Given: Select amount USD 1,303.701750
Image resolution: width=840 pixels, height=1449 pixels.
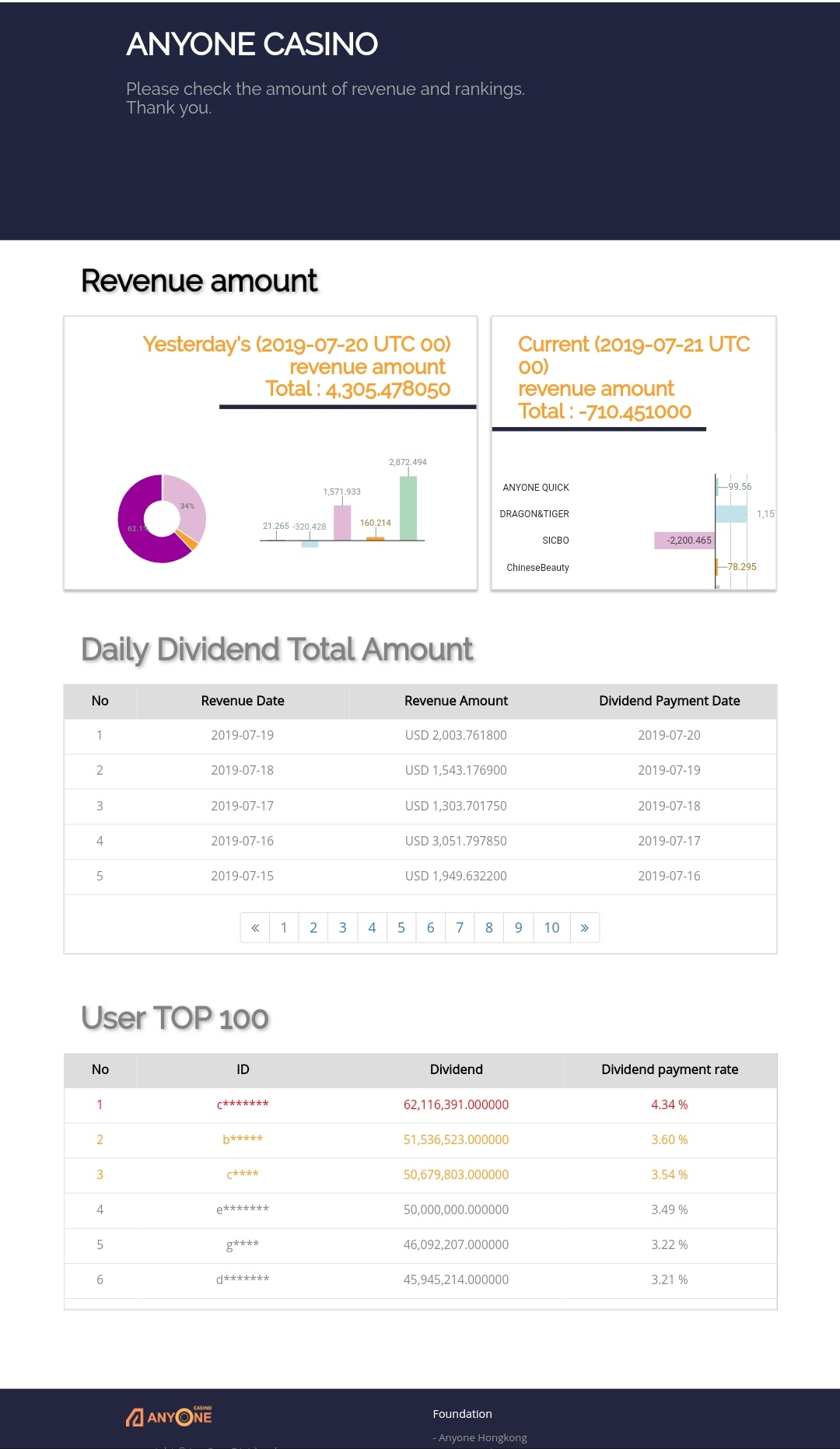Looking at the screenshot, I should point(456,806).
